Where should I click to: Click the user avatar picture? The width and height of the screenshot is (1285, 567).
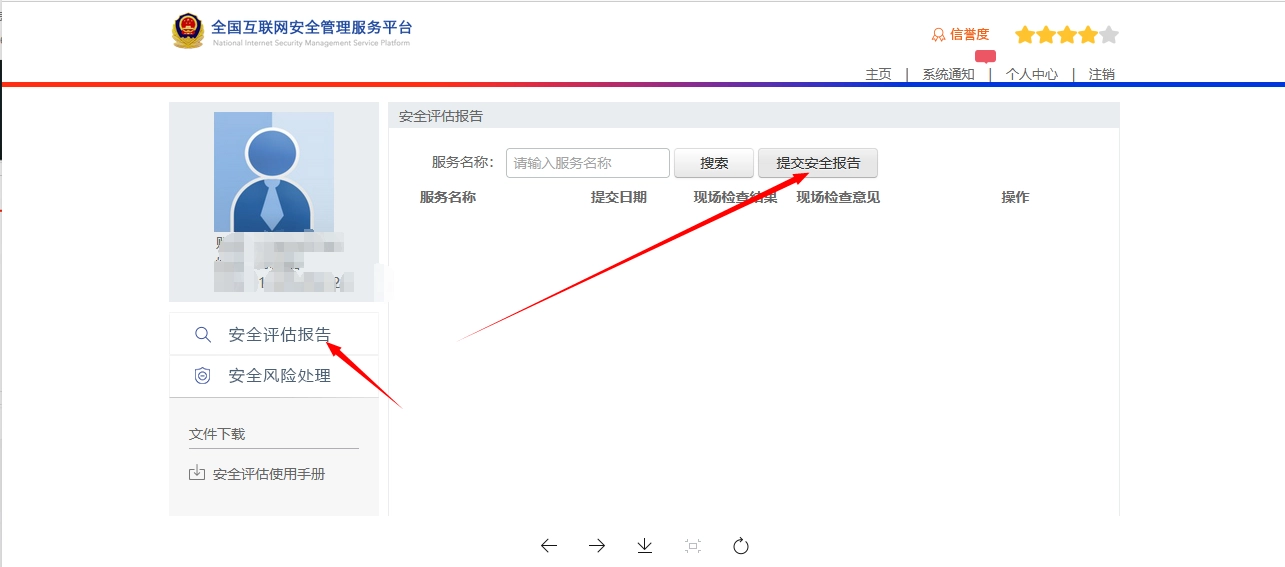273,172
